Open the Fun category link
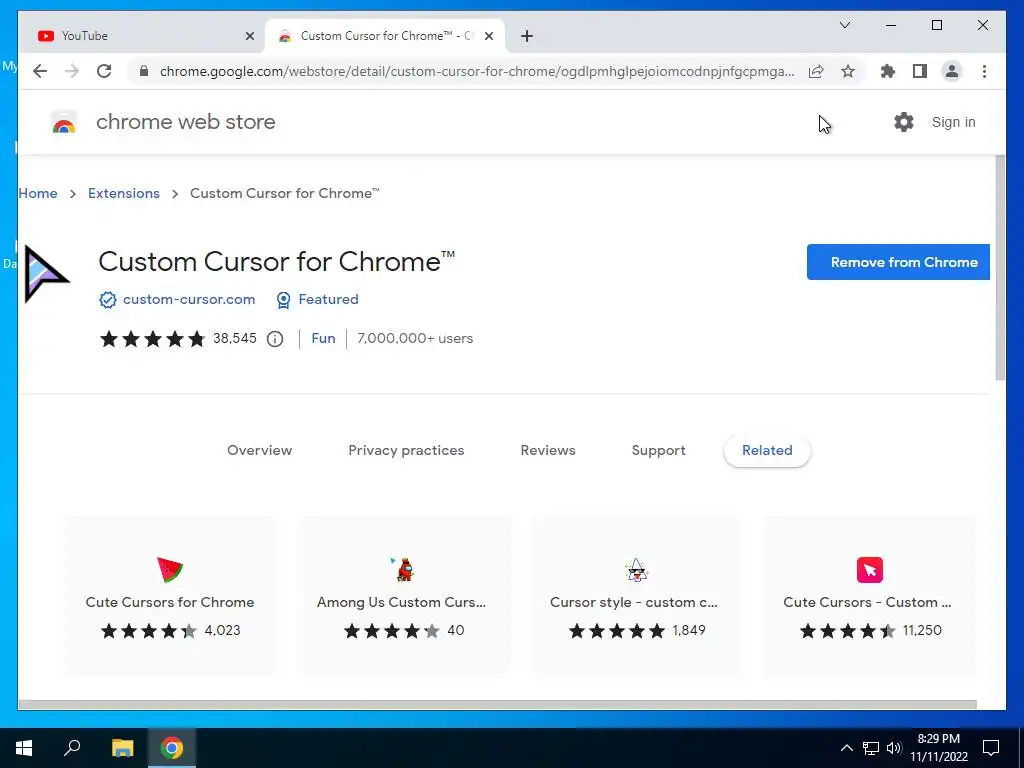The height and width of the screenshot is (768, 1024). (x=323, y=338)
